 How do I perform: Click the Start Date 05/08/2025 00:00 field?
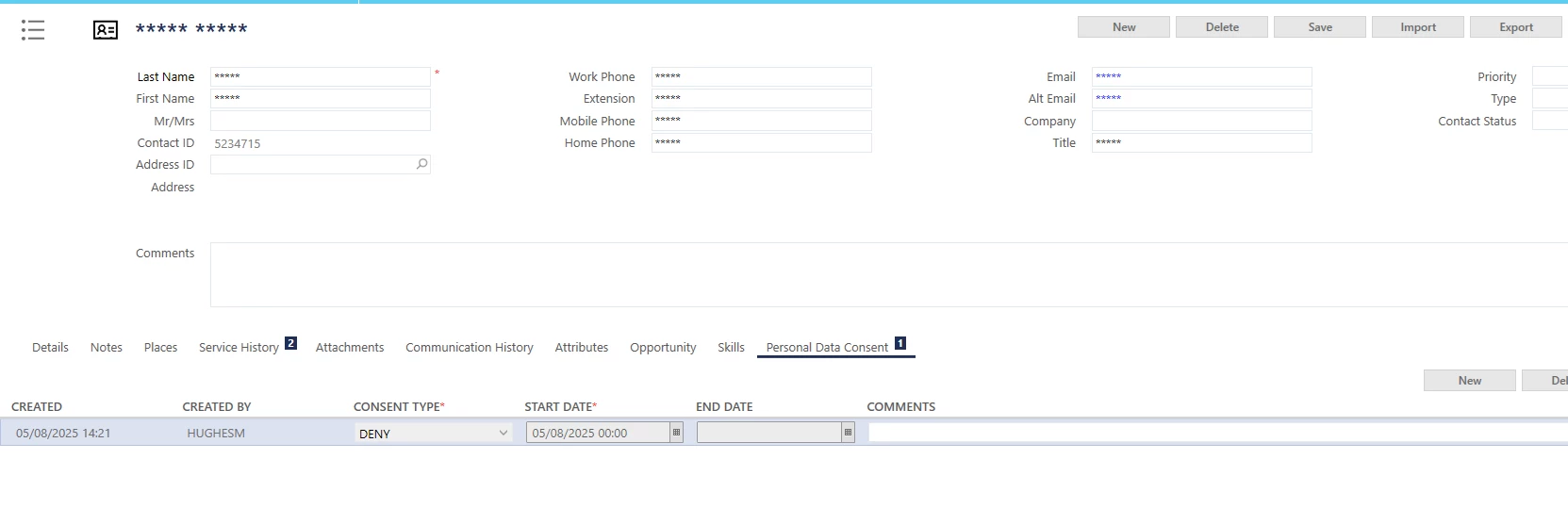tap(598, 433)
